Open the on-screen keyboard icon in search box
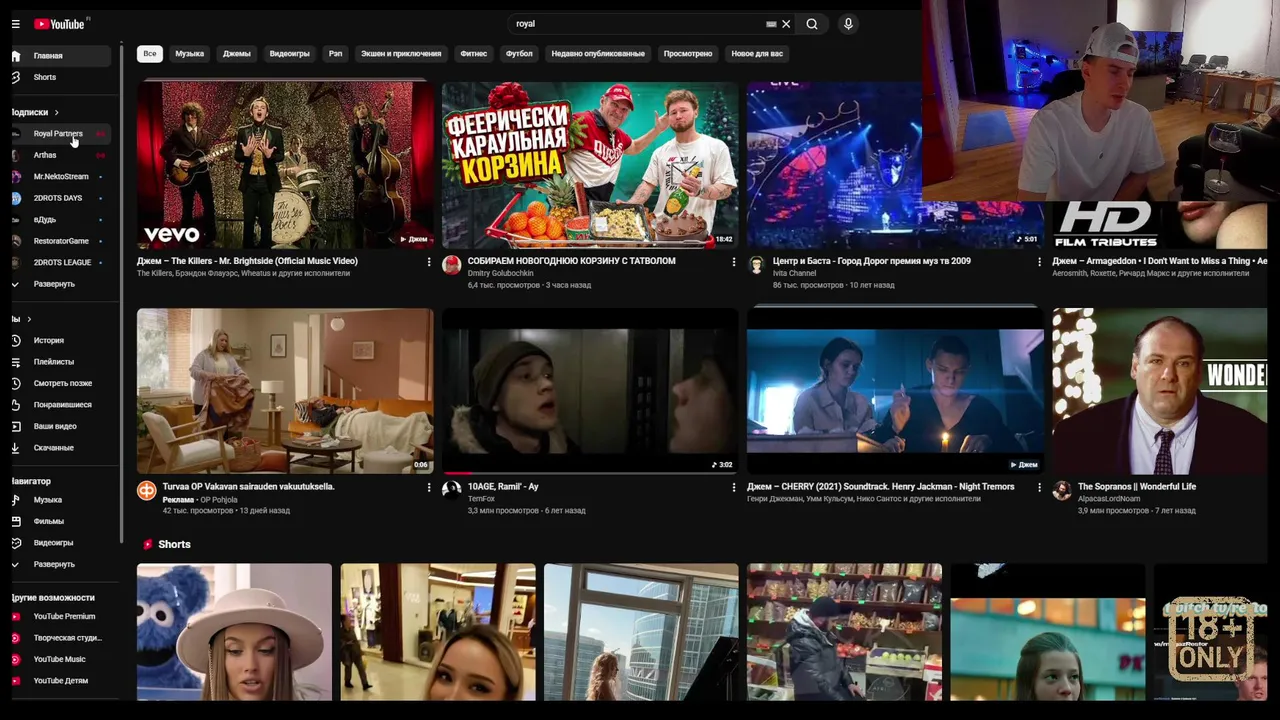 771,24
